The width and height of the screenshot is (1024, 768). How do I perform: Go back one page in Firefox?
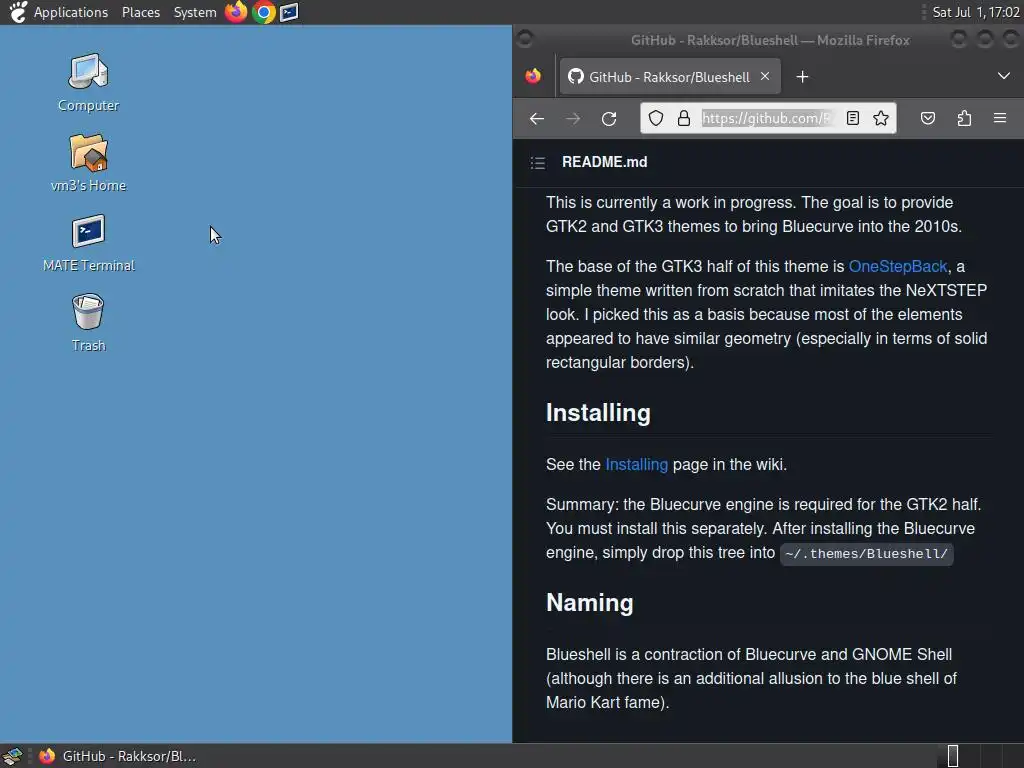coord(537,118)
